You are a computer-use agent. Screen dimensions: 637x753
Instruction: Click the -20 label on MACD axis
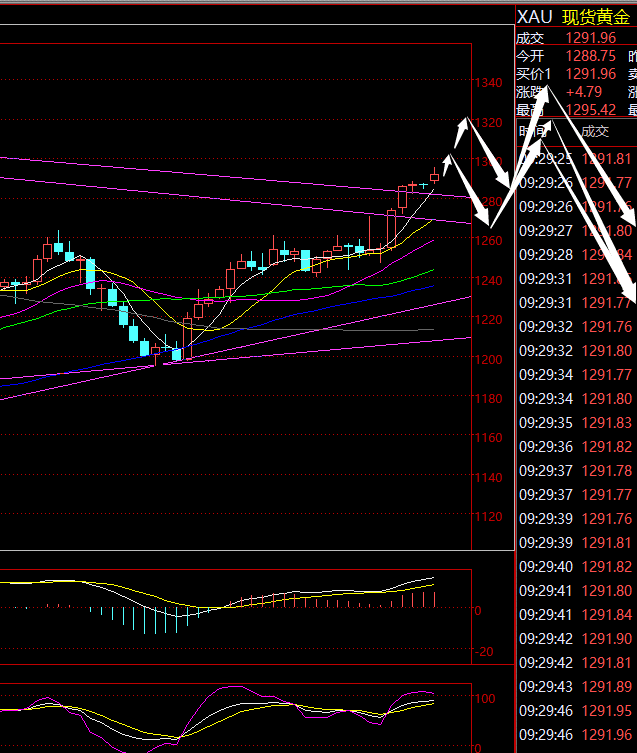pyautogui.click(x=484, y=652)
